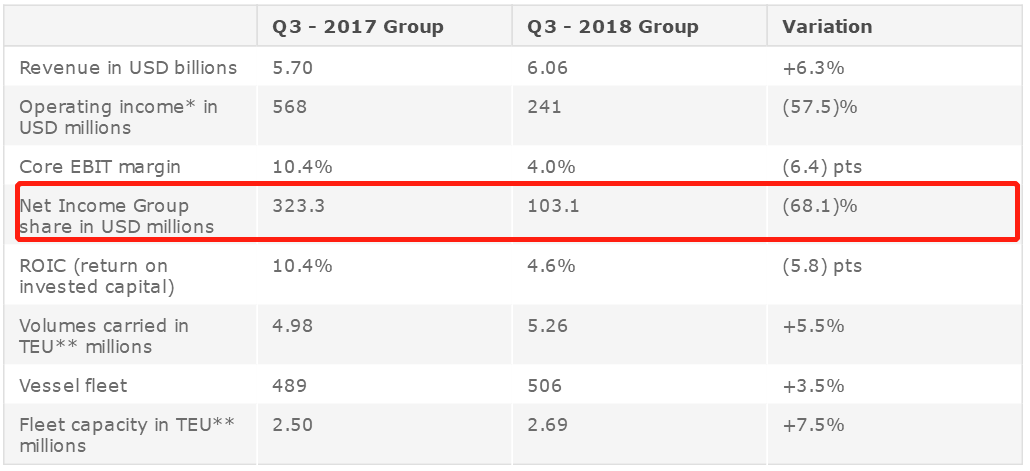Select the (68.1)% variation cell

click(820, 206)
